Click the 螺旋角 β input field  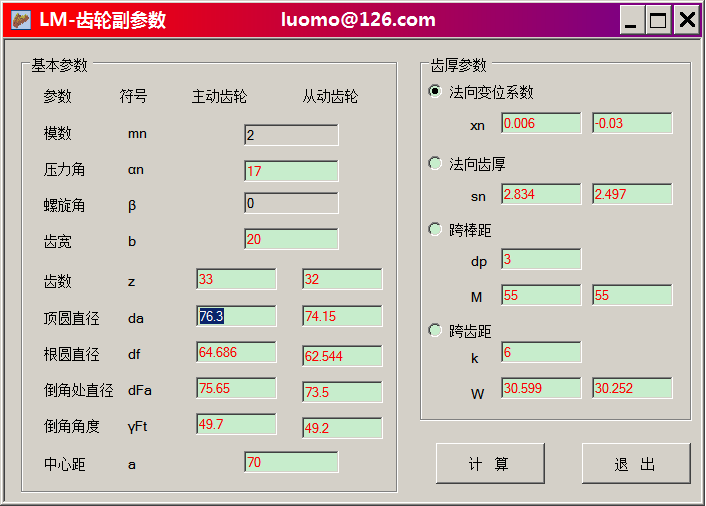pos(291,203)
